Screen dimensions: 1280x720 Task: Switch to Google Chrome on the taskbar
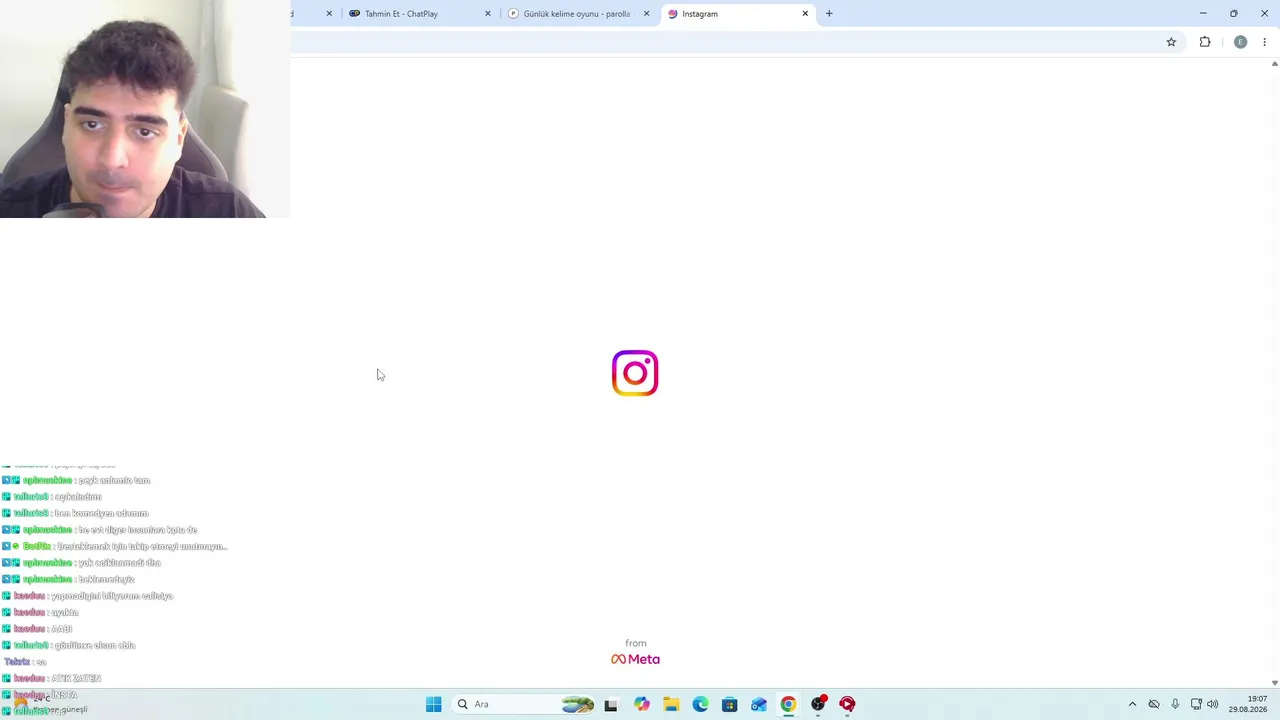tap(788, 704)
